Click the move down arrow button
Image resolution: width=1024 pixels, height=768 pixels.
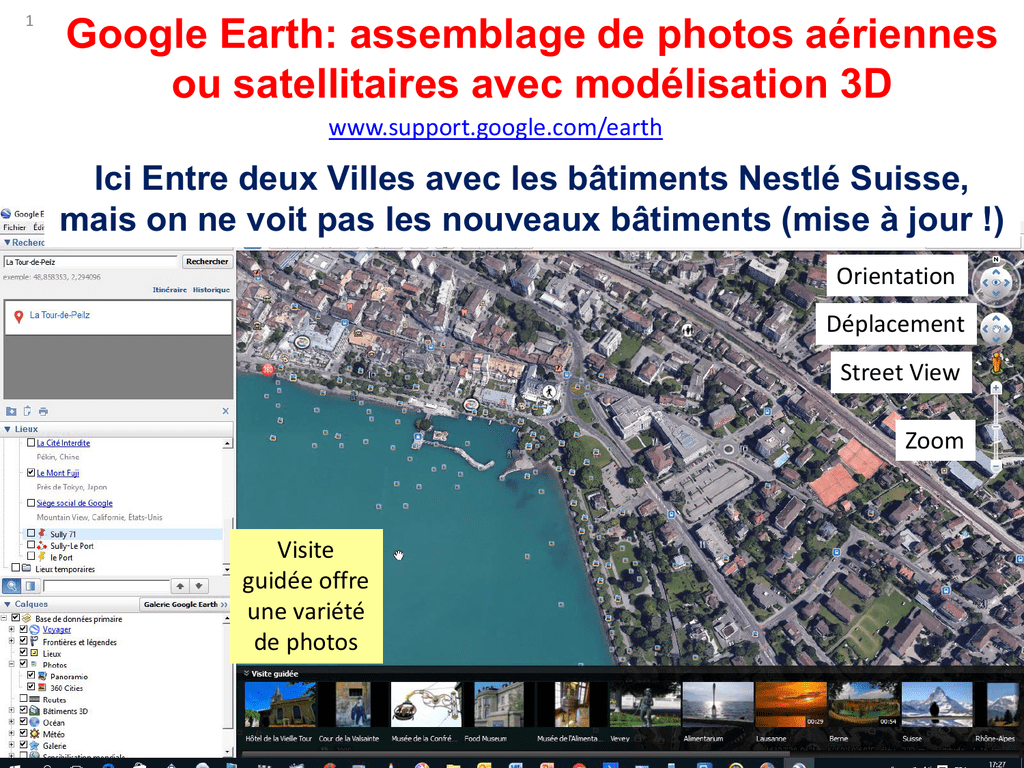[199, 586]
